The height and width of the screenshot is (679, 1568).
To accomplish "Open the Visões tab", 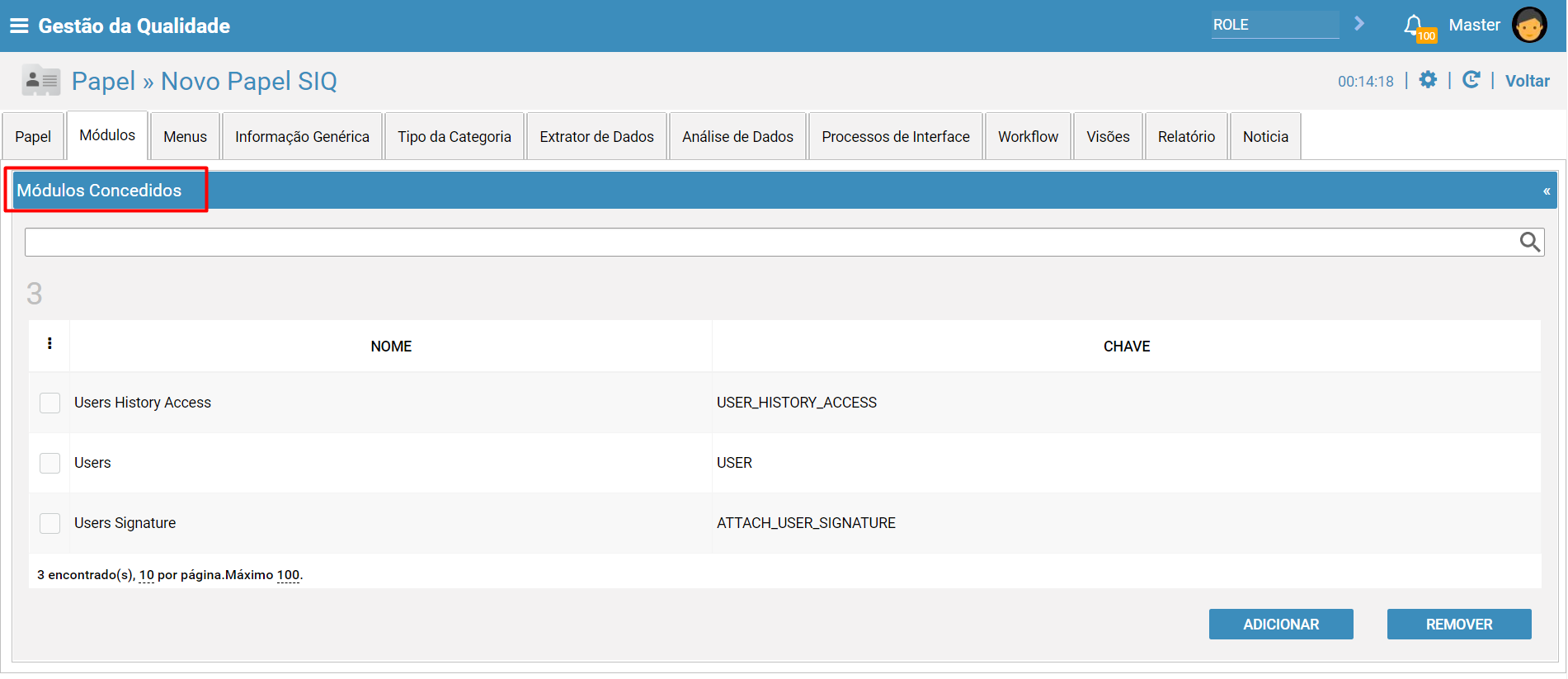I will tap(1108, 136).
